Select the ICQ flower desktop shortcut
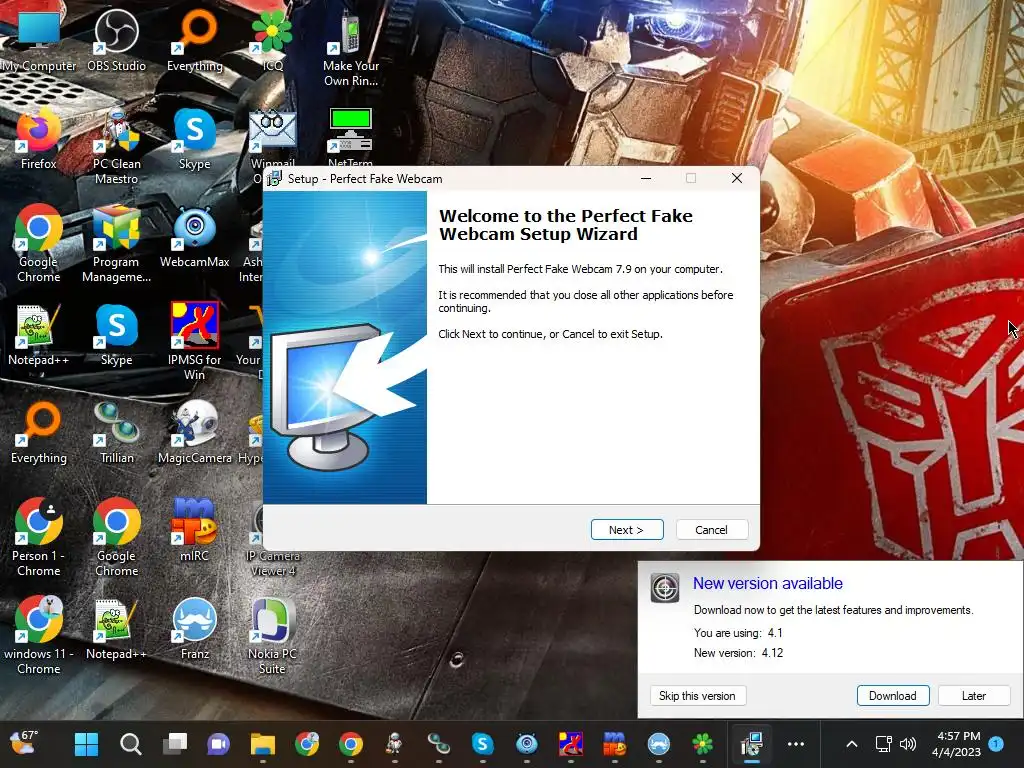Image resolution: width=1024 pixels, height=768 pixels. 272,41
